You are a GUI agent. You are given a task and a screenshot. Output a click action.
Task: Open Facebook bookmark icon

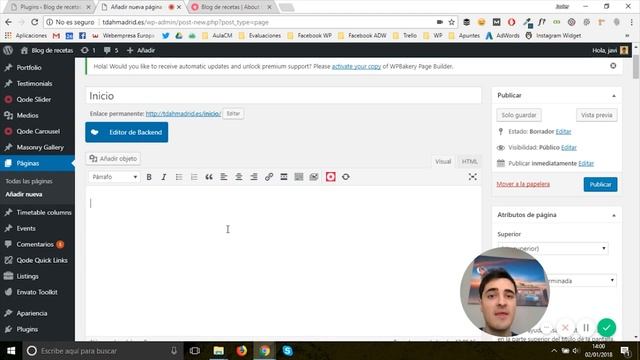pos(82,36)
